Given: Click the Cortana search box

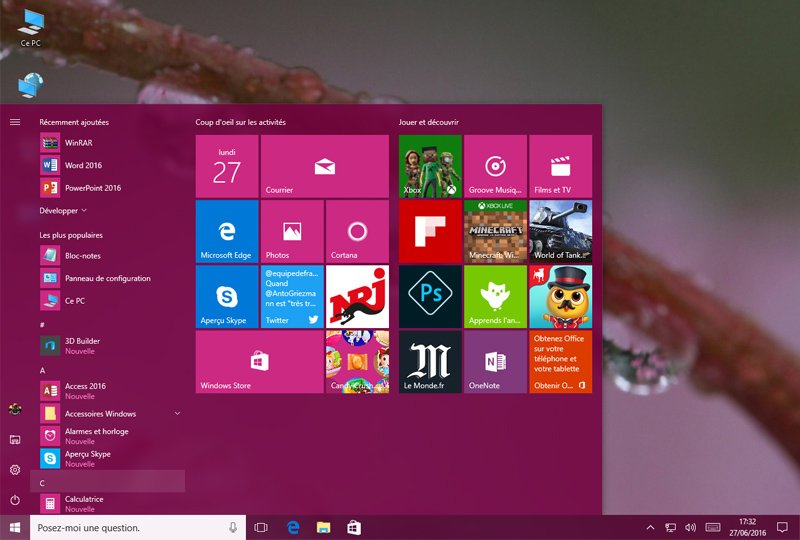Looking at the screenshot, I should [x=130, y=527].
